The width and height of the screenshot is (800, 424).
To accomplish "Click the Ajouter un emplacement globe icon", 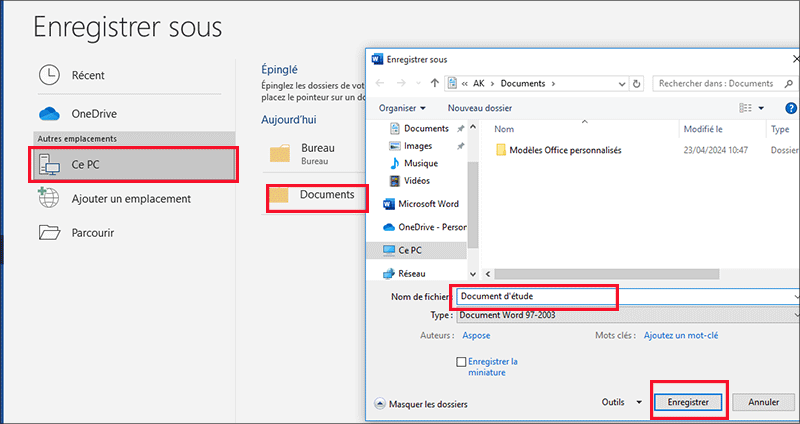I will (49, 198).
